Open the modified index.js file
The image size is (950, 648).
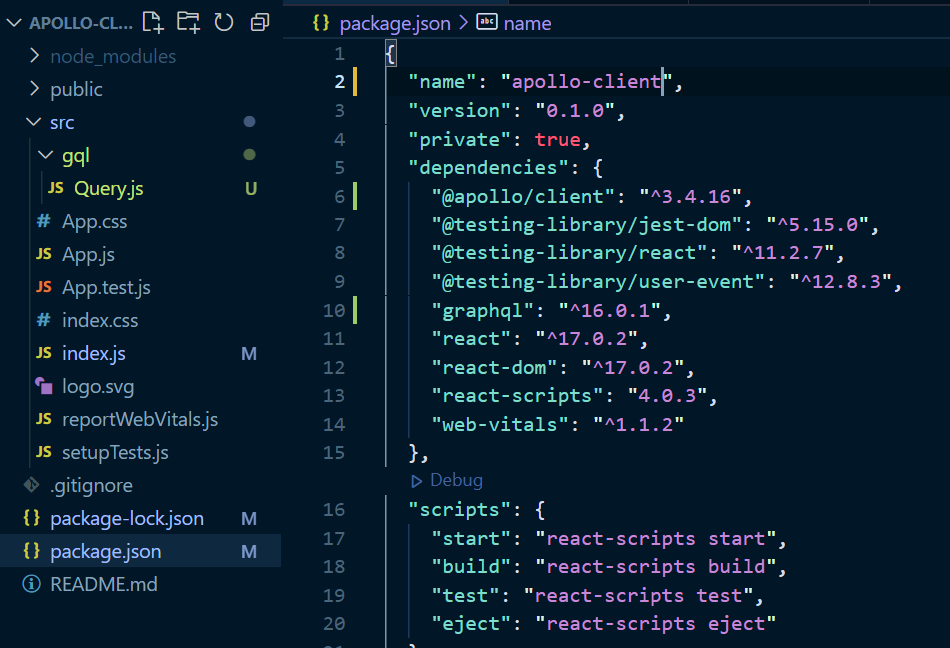pos(94,354)
